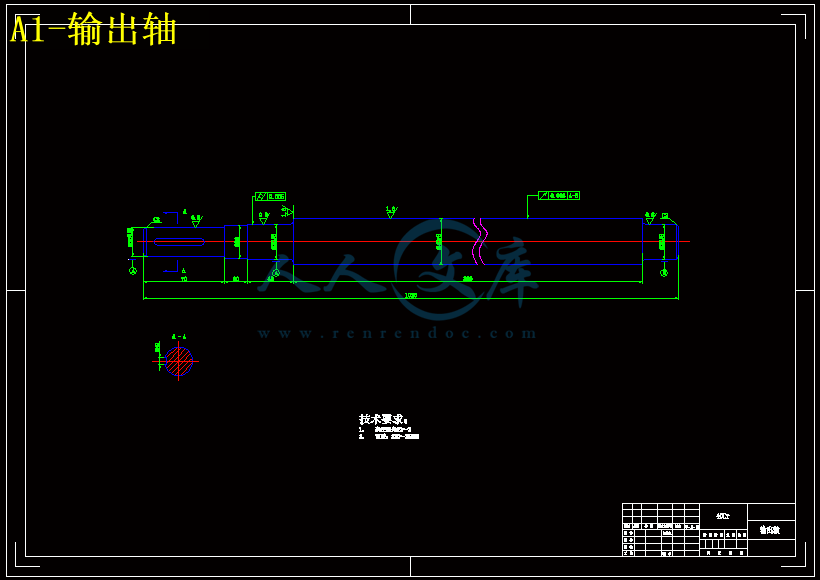Click the magenta break lines on the shaft

[x=480, y=242]
